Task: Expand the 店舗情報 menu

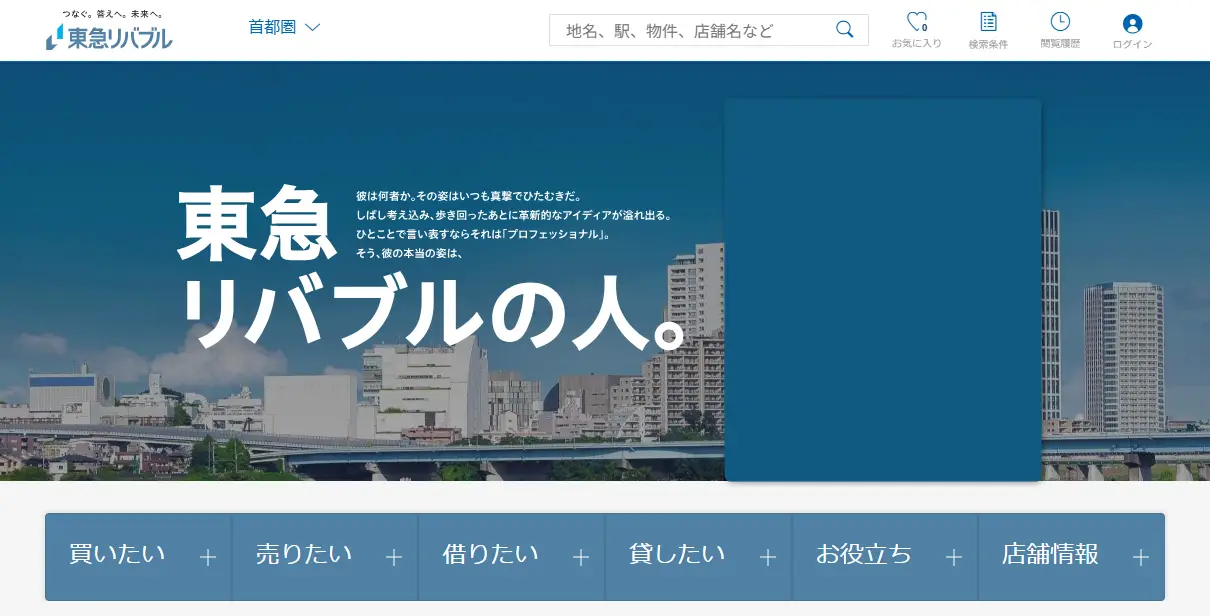Action: click(1072, 557)
